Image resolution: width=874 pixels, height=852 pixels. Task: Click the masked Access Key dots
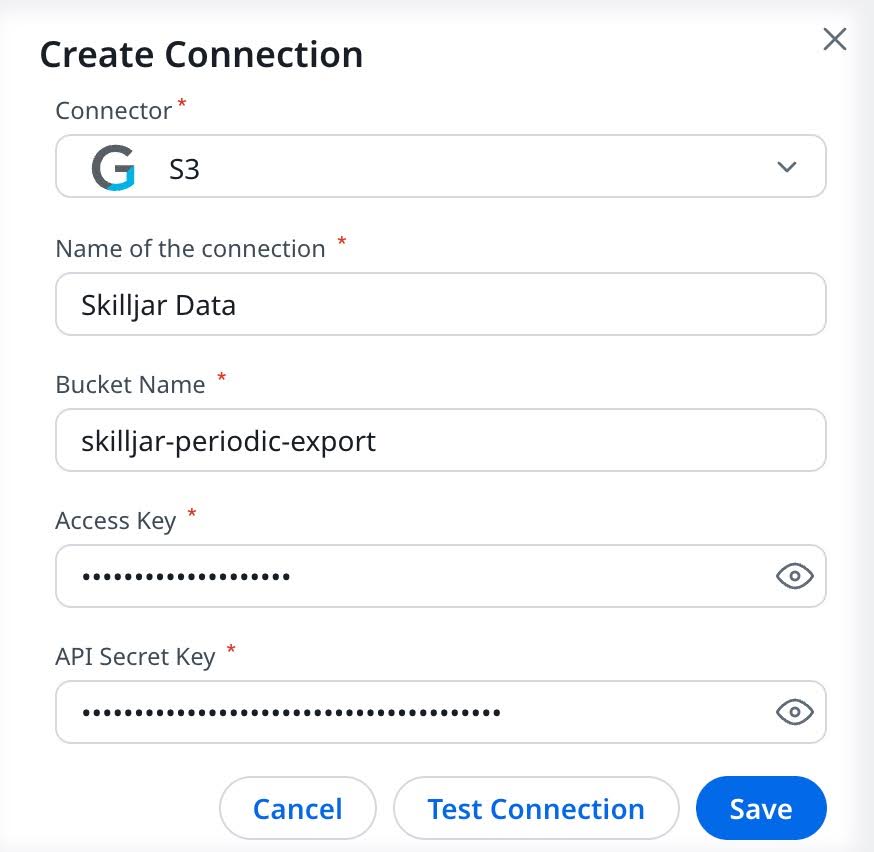(x=186, y=576)
